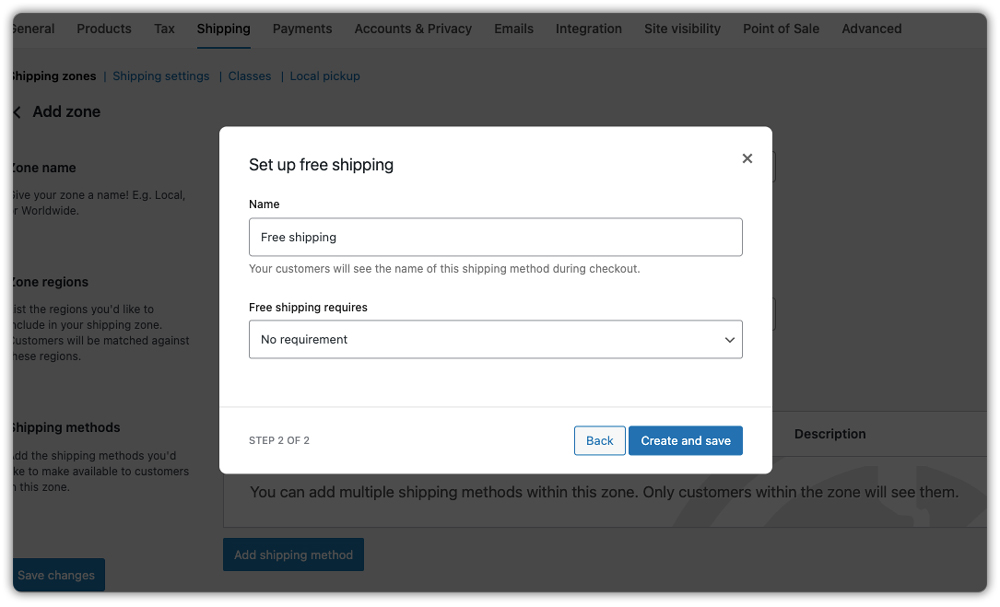
Task: Switch to the Shipping tab
Action: point(223,29)
